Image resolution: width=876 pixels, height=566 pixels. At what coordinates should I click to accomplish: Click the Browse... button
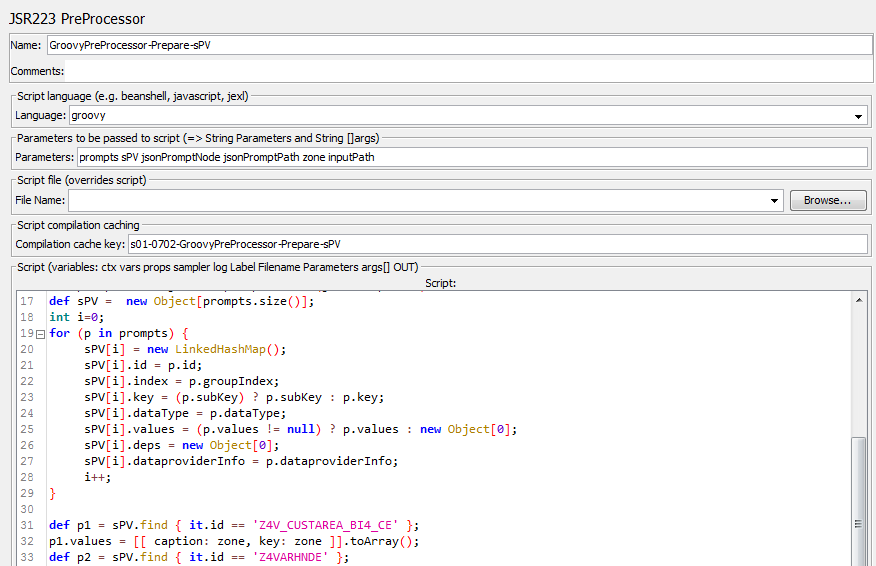point(828,201)
